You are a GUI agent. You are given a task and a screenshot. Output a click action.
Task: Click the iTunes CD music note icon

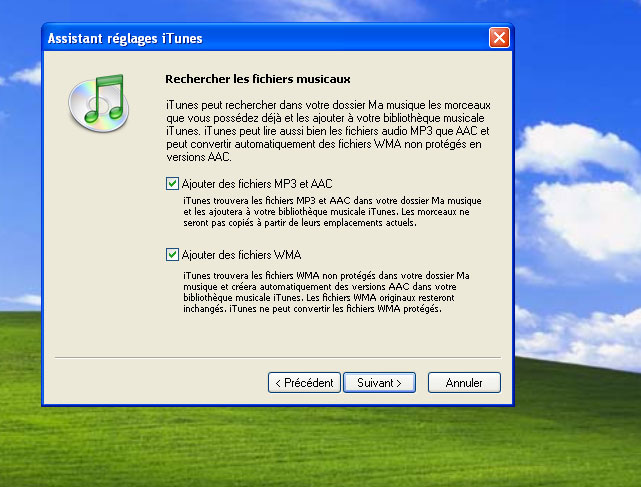pyautogui.click(x=99, y=103)
